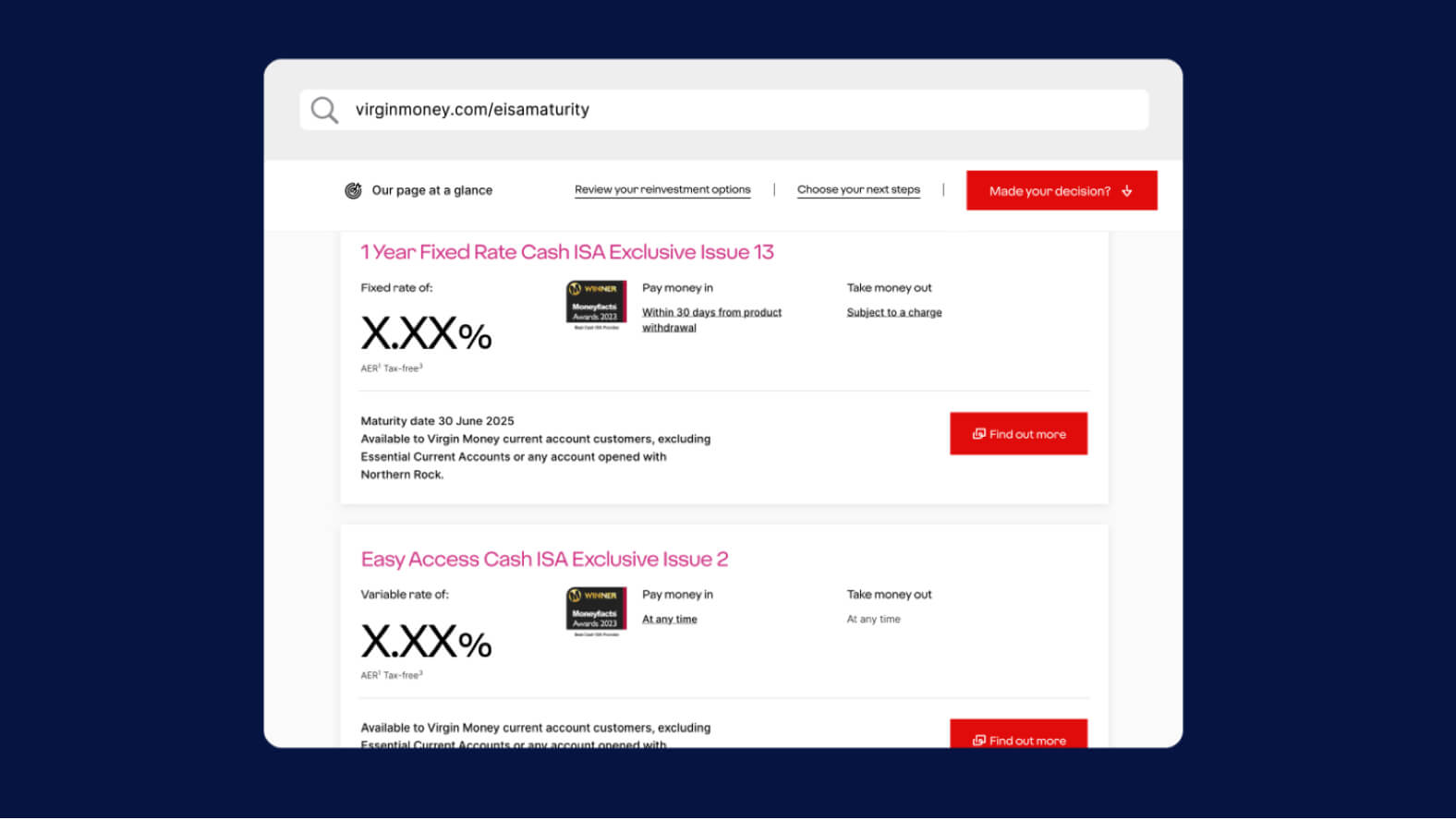Click the 'Subject to a charge' link
1456x820 pixels.
point(894,312)
